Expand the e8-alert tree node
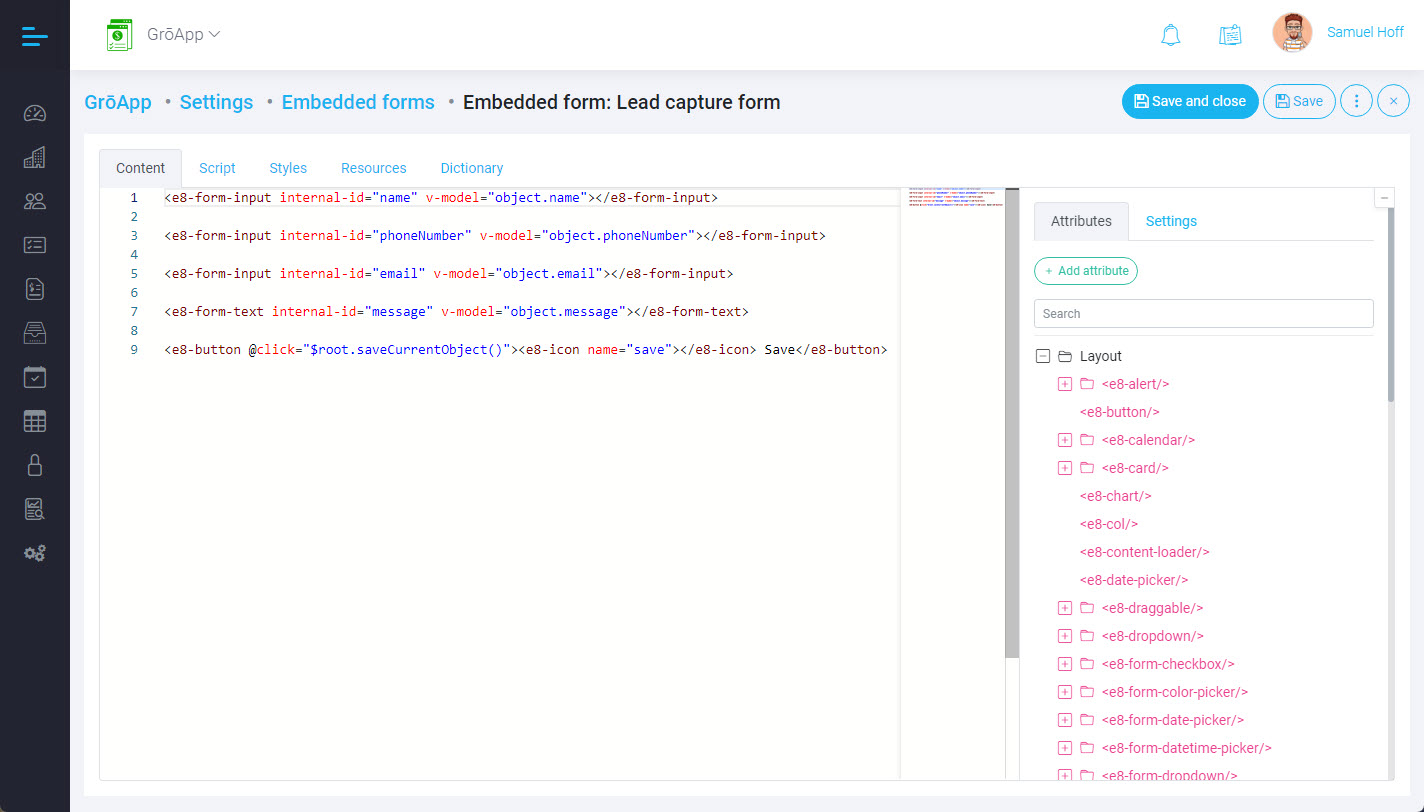The height and width of the screenshot is (812, 1424). coord(1065,384)
